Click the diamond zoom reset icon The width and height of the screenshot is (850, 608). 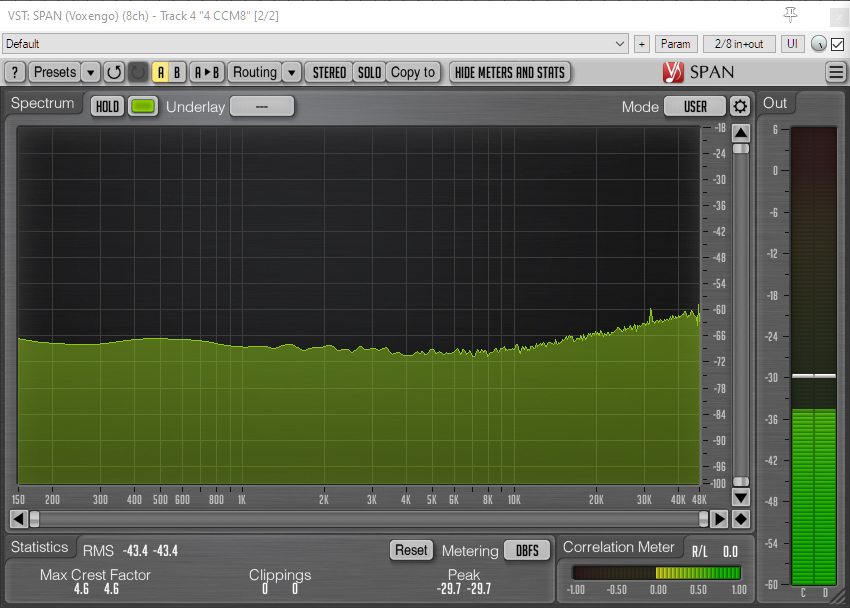(x=741, y=518)
